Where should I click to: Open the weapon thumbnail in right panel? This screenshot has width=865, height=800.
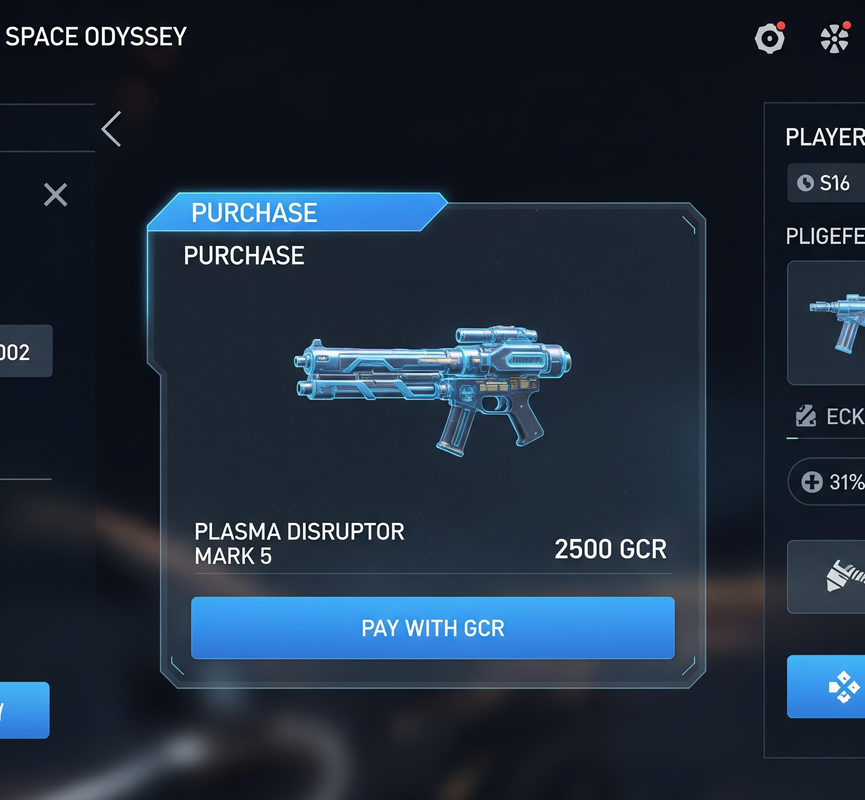tap(826, 323)
